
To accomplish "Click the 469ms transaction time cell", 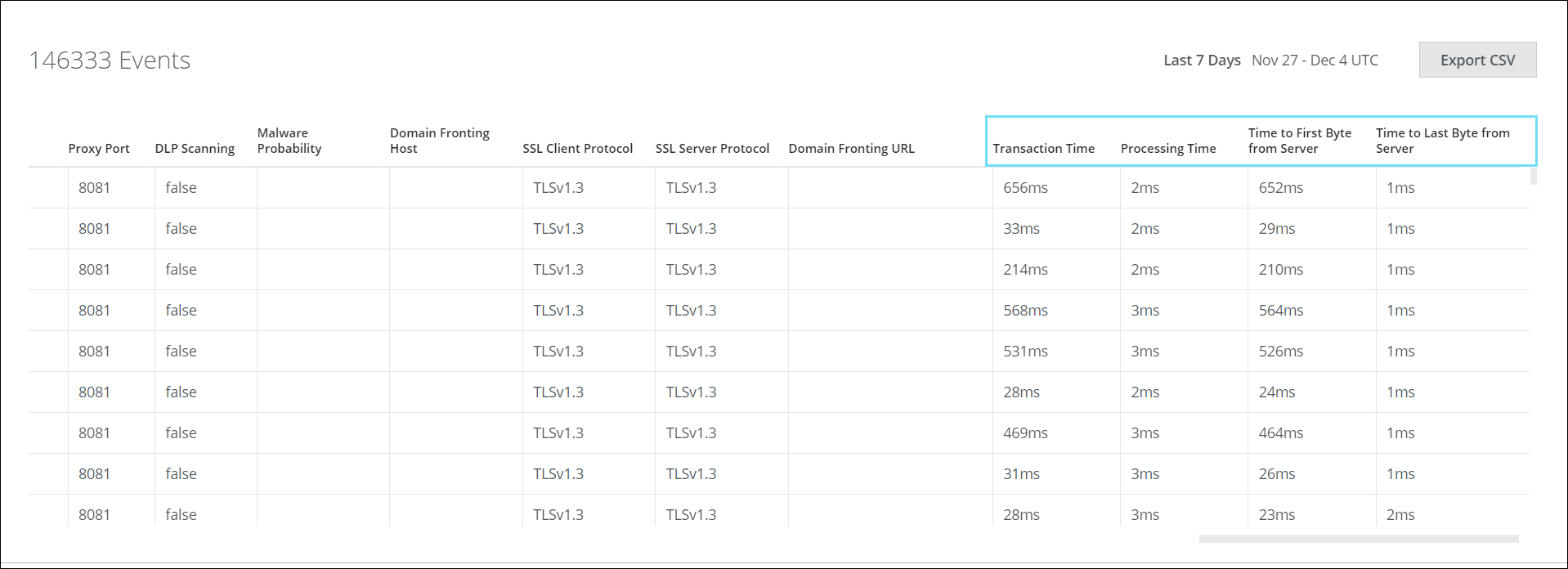I will 1025,433.
